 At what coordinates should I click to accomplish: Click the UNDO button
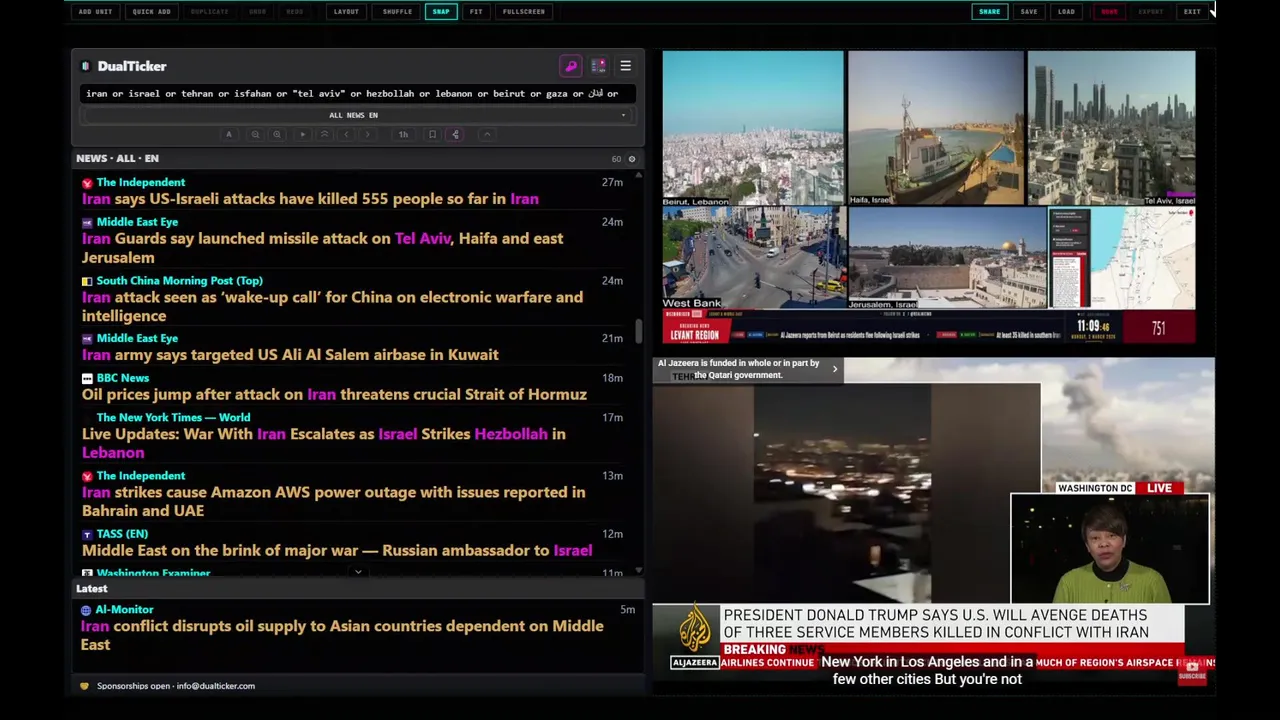coord(258,12)
